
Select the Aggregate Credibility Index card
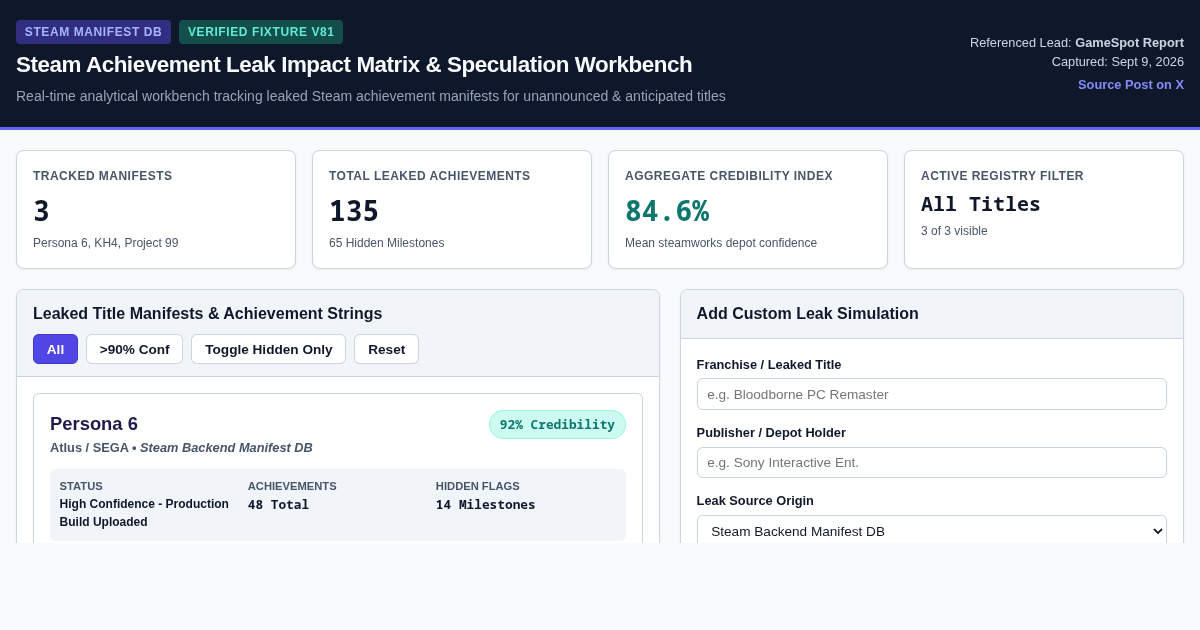point(748,209)
